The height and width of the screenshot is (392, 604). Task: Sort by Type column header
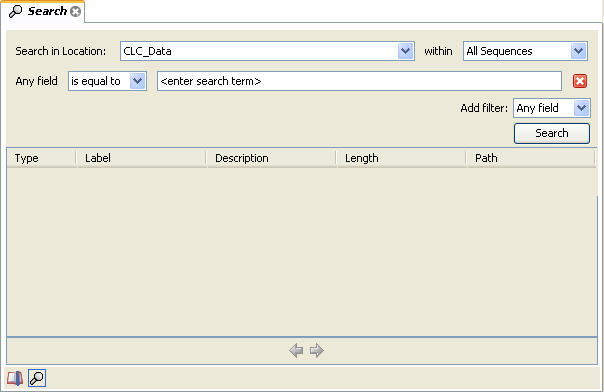41,158
